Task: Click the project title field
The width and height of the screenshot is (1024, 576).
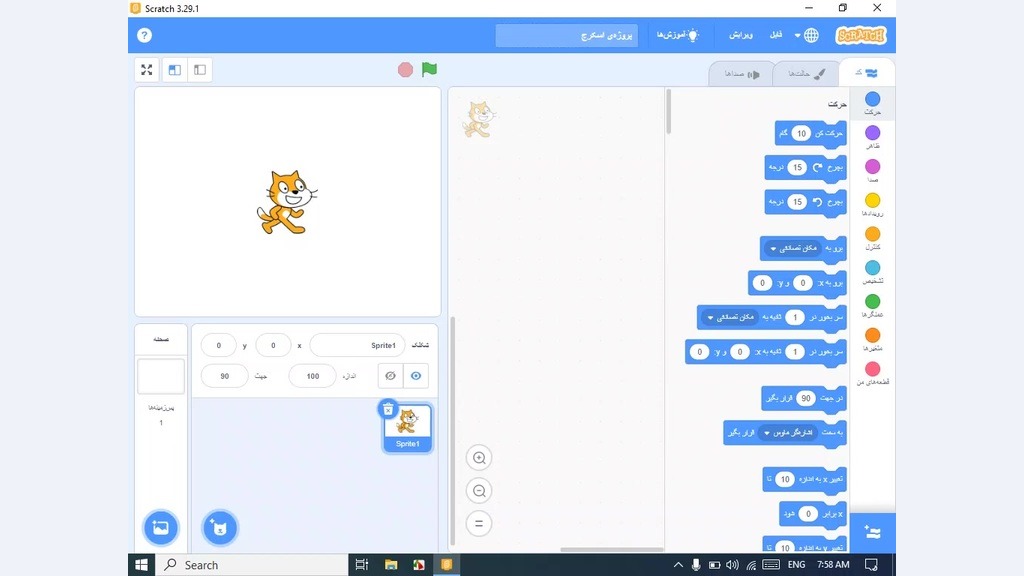Action: coord(566,35)
